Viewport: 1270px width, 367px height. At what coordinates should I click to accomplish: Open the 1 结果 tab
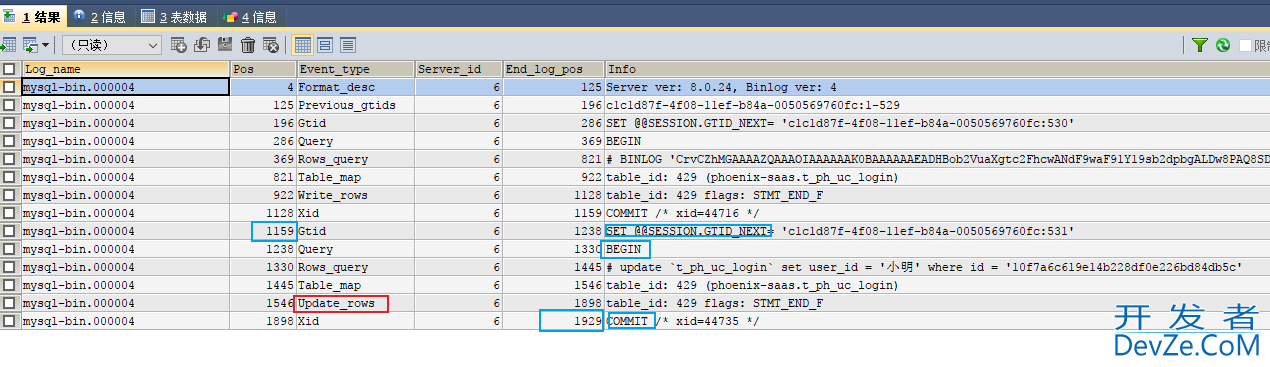pyautogui.click(x=34, y=16)
